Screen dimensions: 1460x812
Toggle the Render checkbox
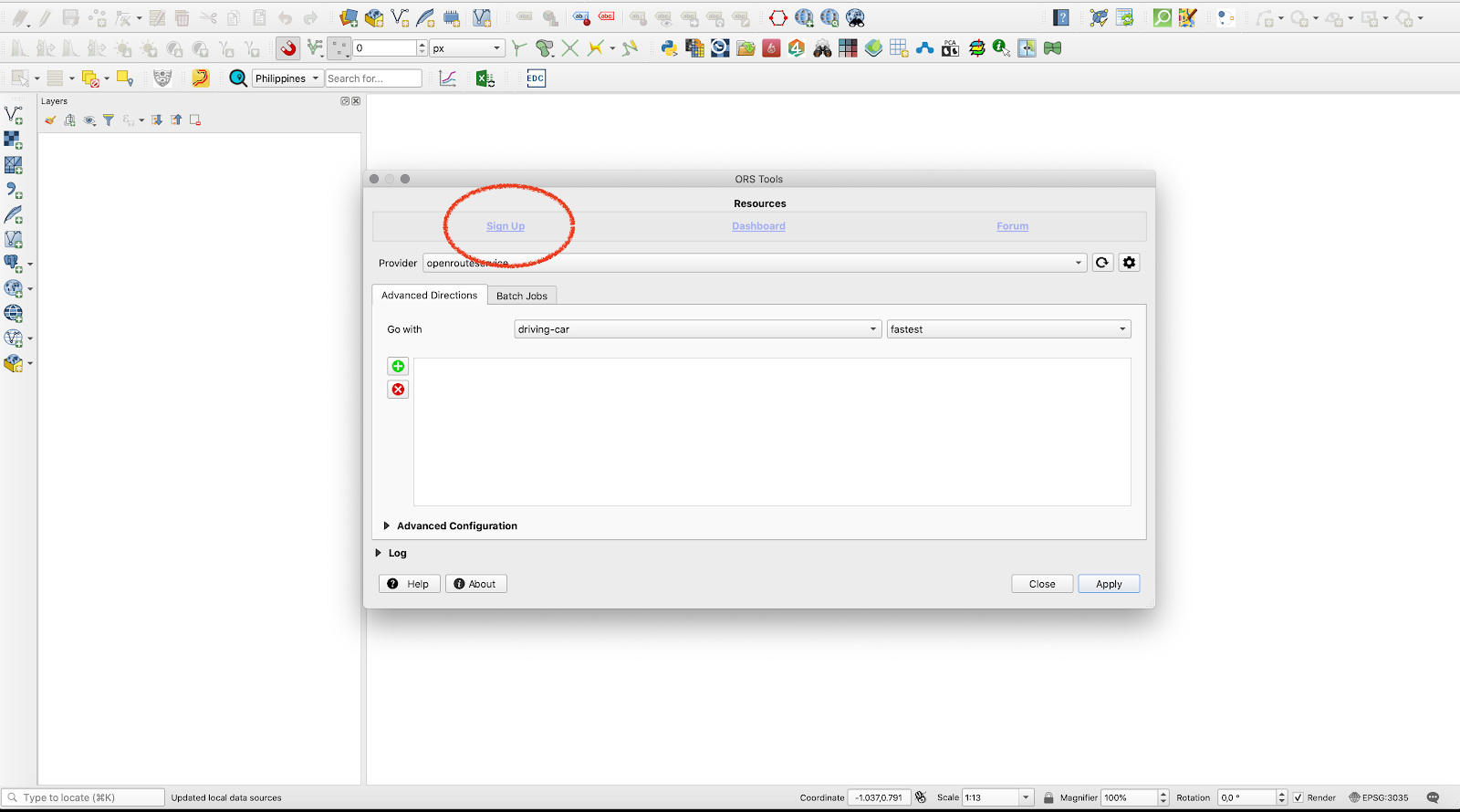[x=1298, y=797]
